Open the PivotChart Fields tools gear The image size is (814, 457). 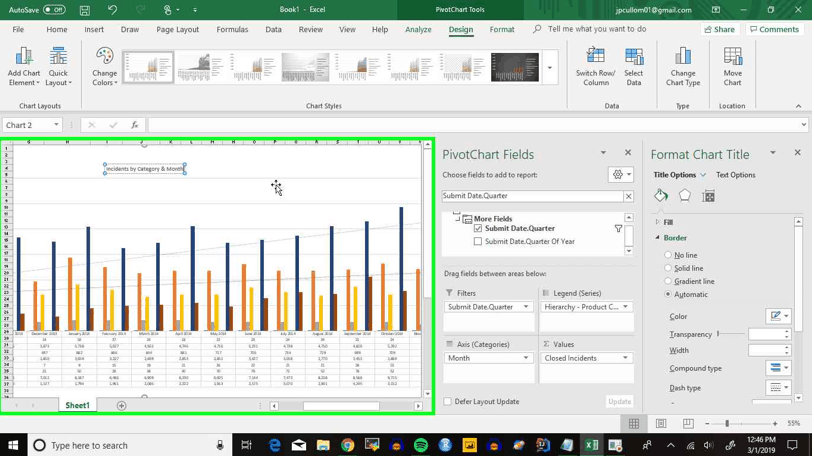coord(621,174)
